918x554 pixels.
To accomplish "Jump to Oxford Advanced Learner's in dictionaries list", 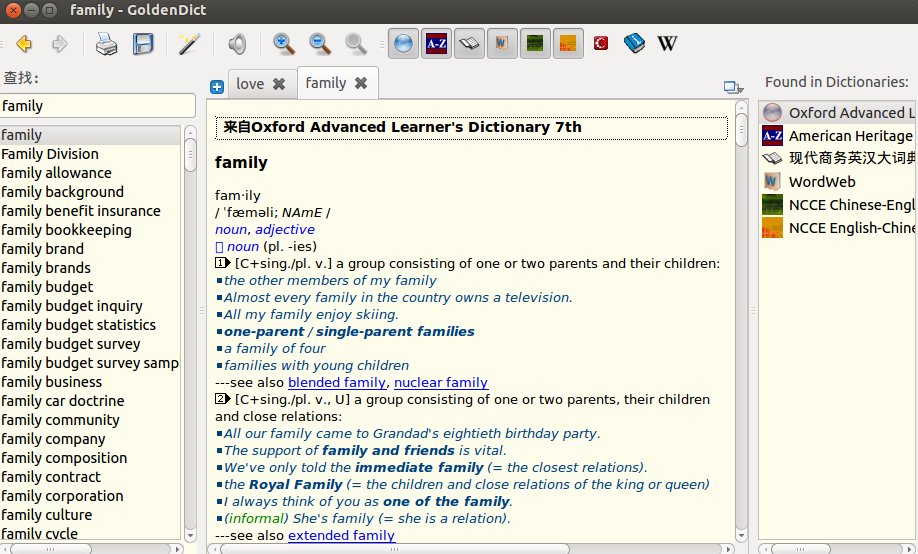I will click(838, 112).
